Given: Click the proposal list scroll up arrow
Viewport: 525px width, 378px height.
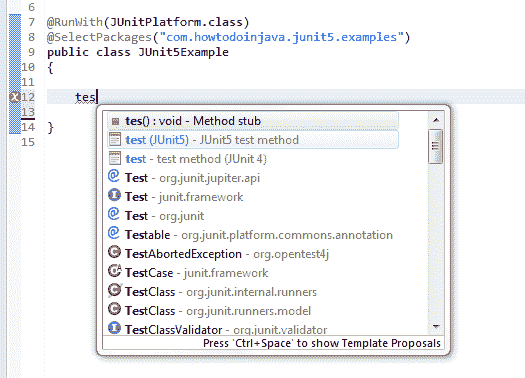Looking at the screenshot, I should click(436, 120).
